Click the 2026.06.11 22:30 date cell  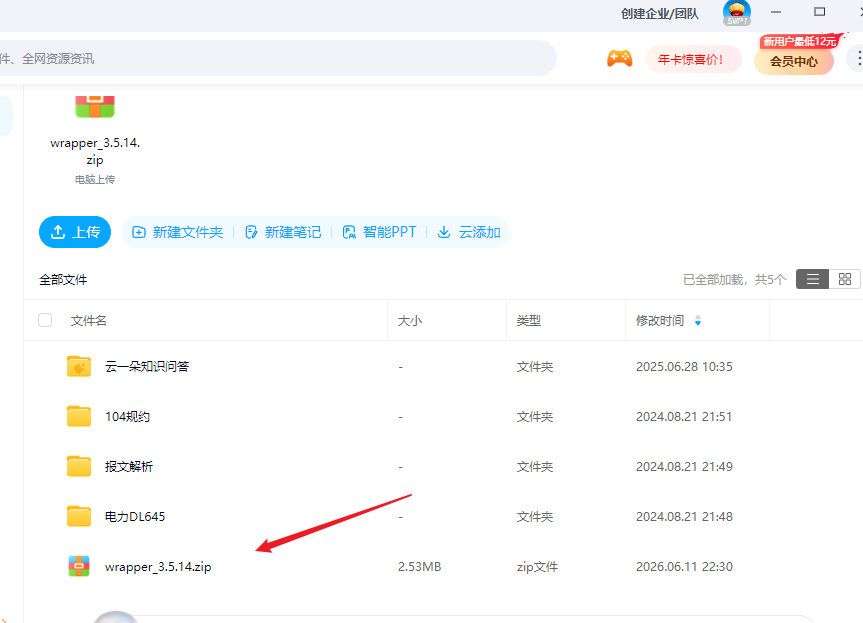point(684,567)
